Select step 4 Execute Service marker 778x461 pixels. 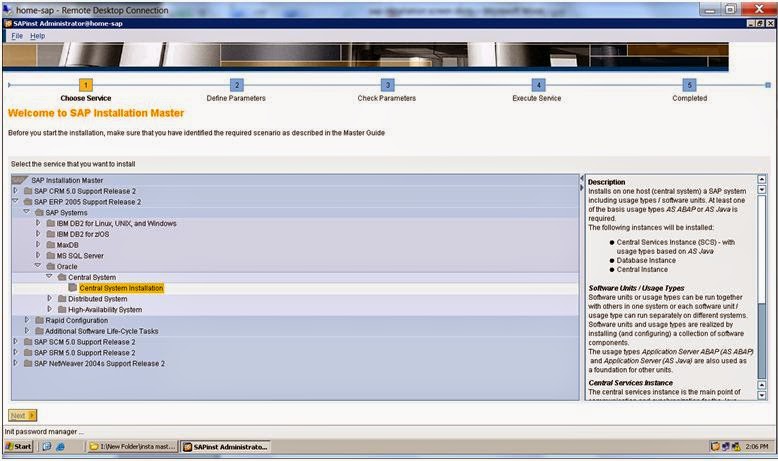click(x=538, y=85)
